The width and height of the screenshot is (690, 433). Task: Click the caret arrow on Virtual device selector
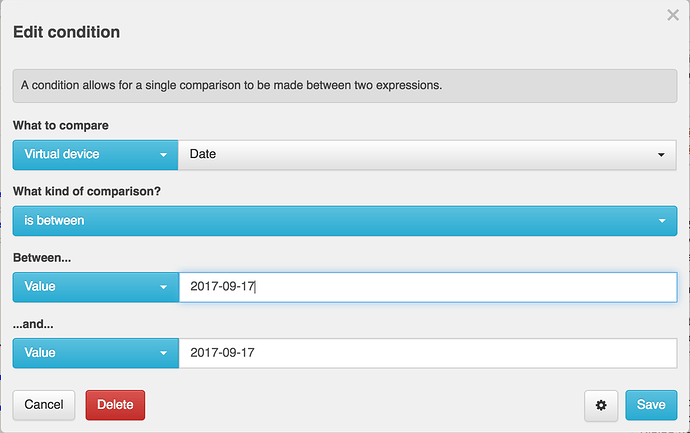163,155
